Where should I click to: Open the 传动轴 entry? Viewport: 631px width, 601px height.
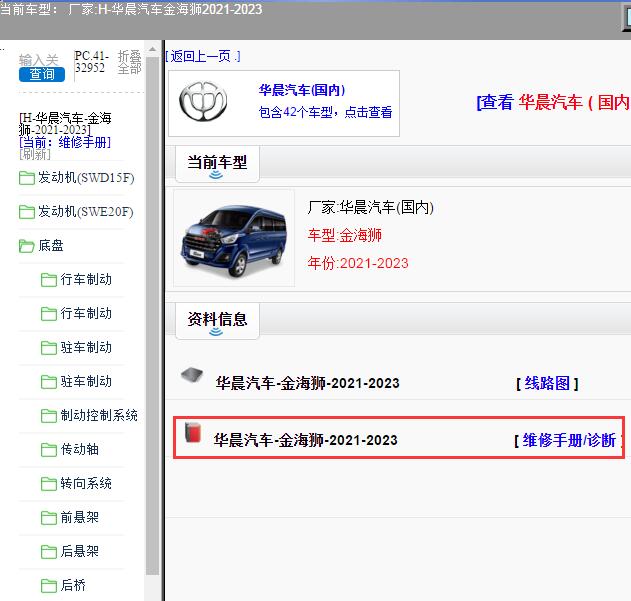(80, 449)
